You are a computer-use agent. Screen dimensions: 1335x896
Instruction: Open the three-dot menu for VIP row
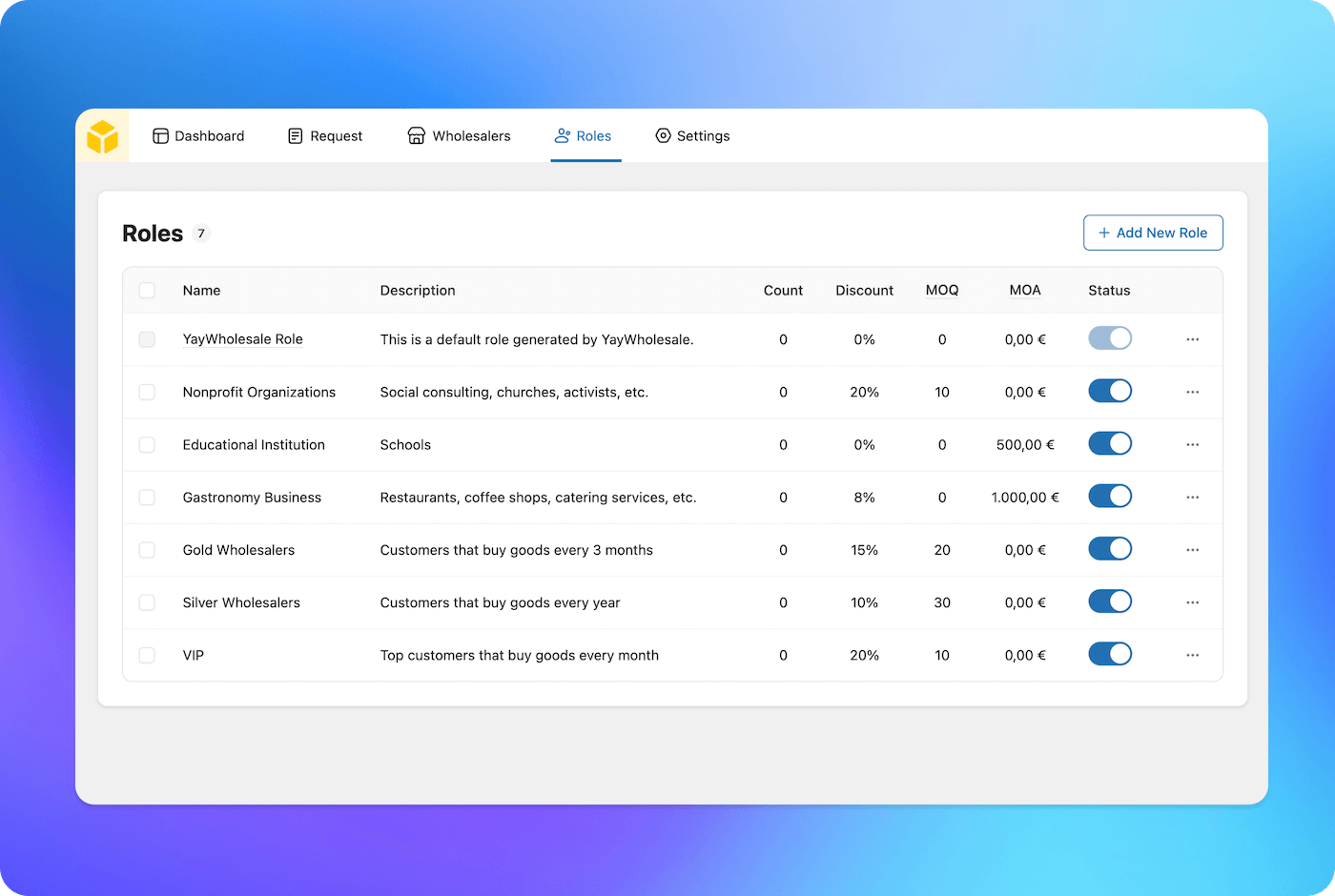click(1192, 656)
